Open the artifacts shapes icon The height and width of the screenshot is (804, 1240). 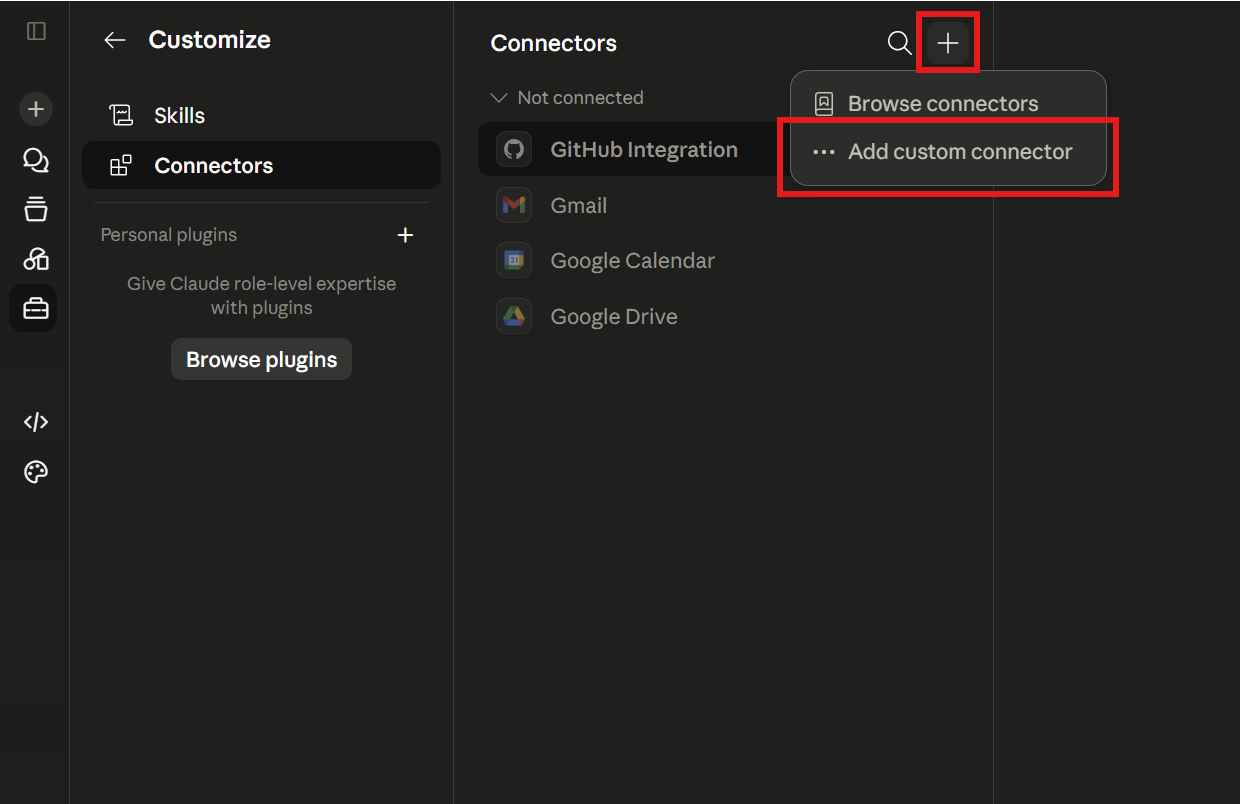click(36, 259)
